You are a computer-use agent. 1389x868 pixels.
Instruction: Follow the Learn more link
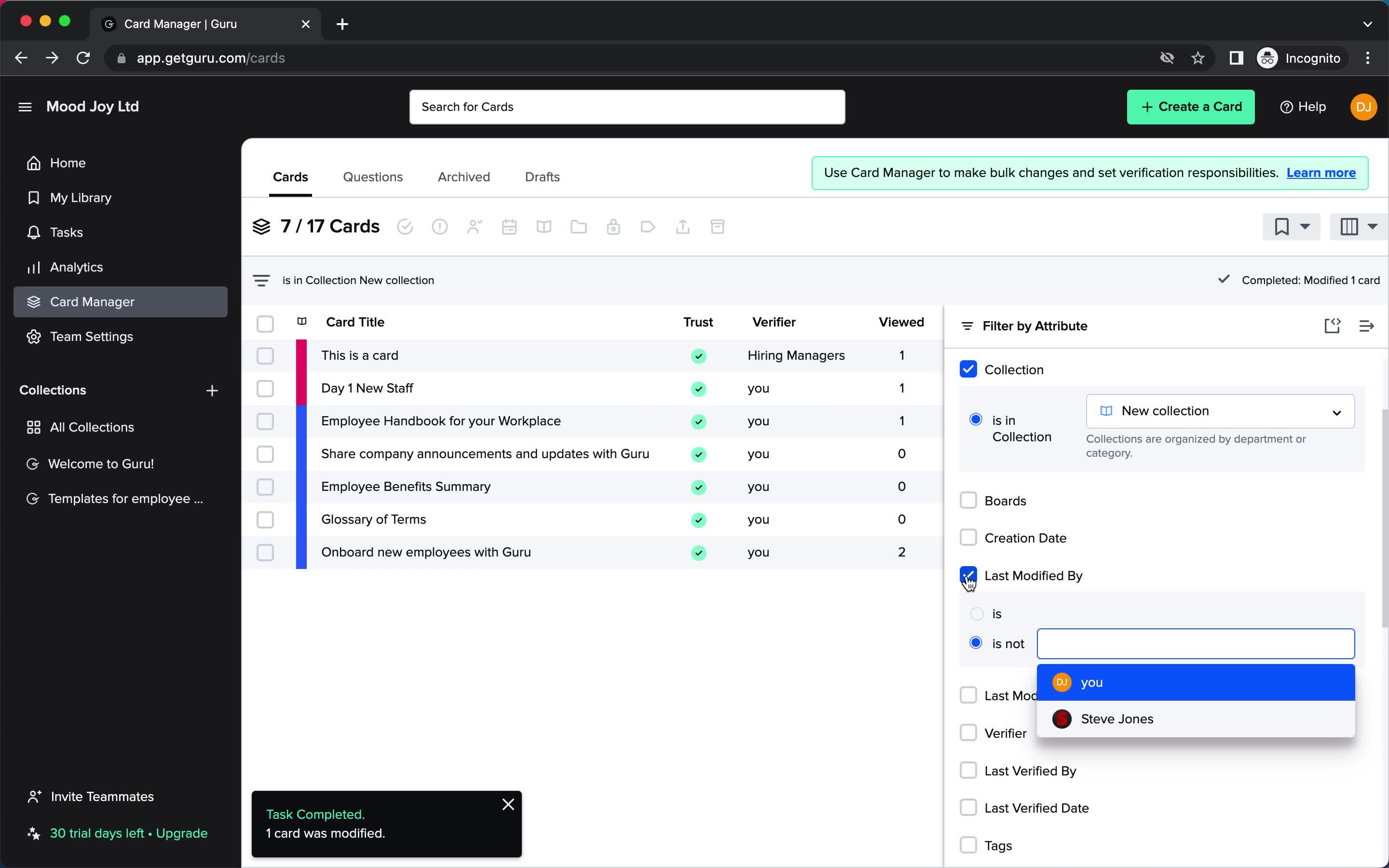tap(1321, 173)
